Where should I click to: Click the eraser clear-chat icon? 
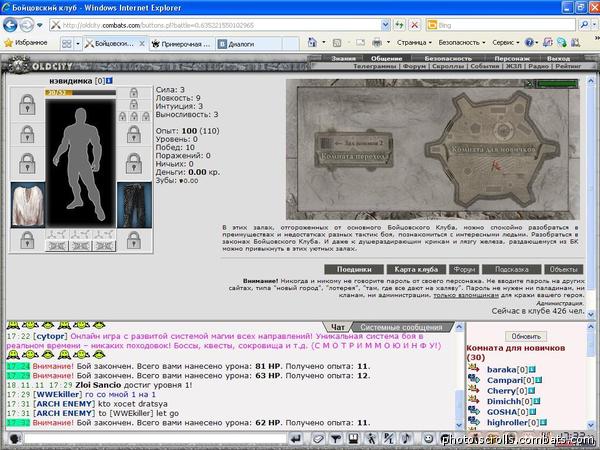point(318,439)
